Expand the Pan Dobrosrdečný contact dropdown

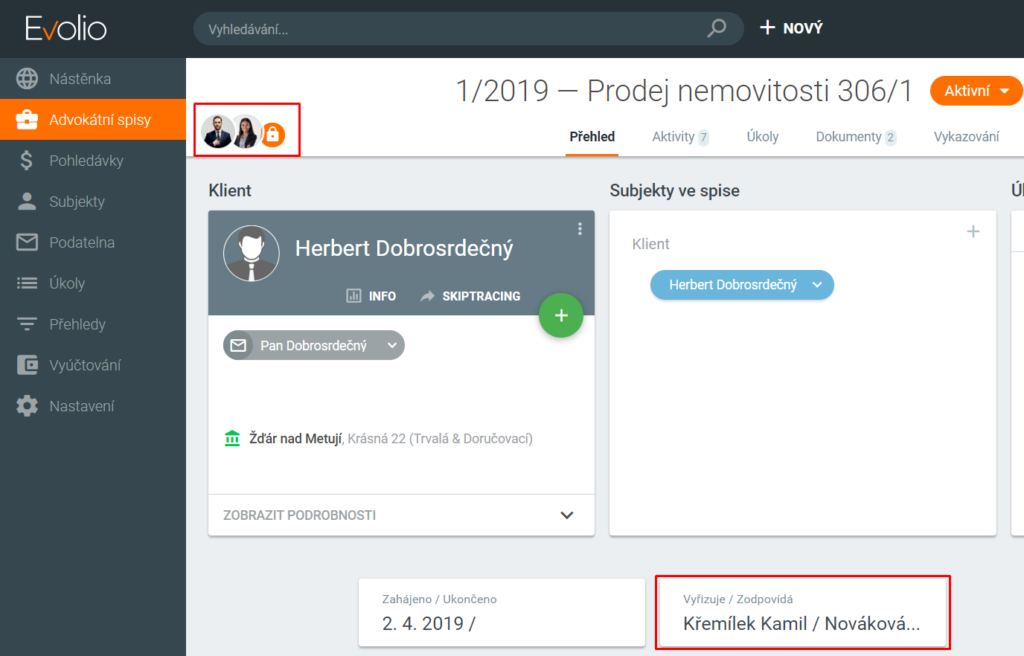[x=392, y=345]
